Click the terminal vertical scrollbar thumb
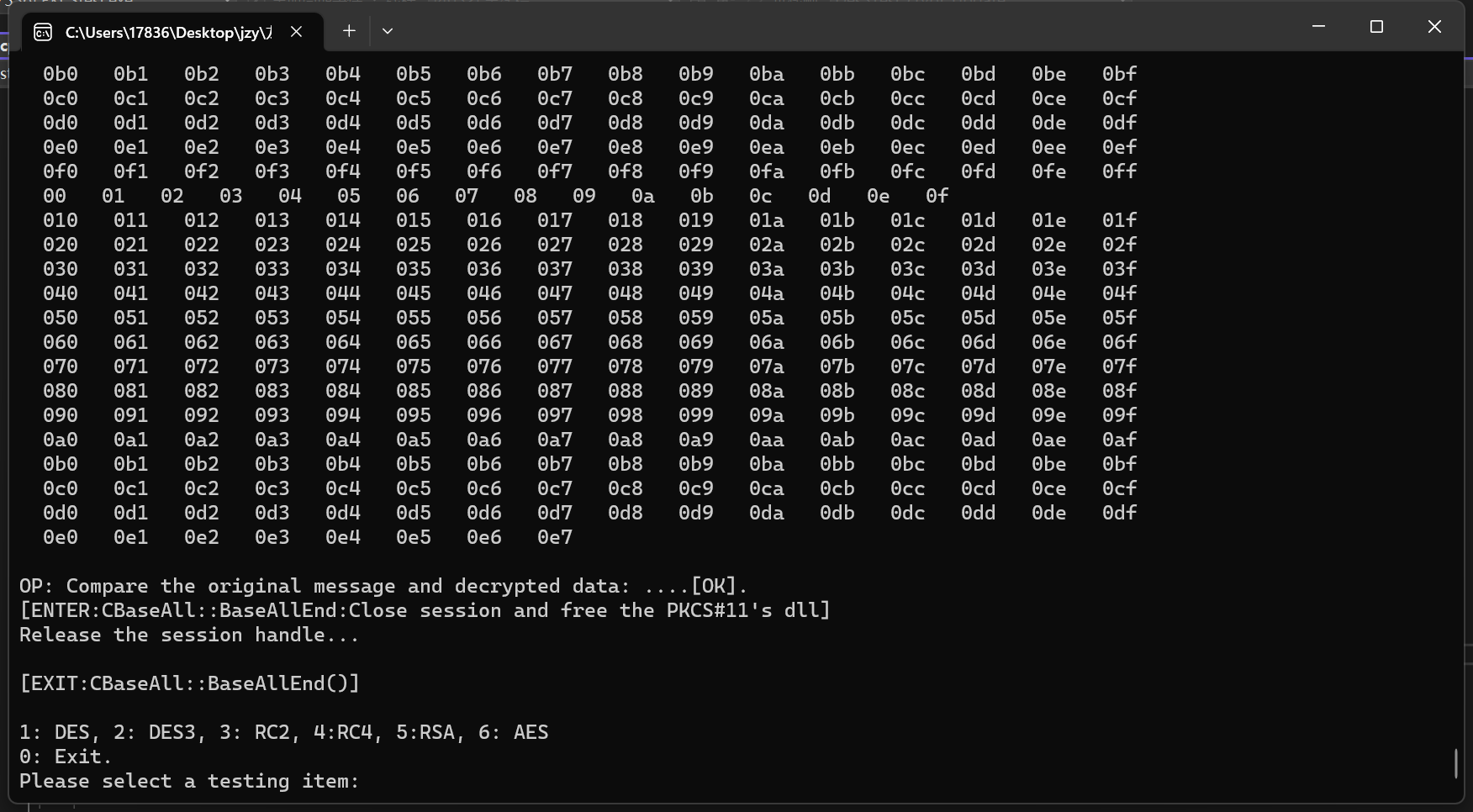The image size is (1473, 812). [1455, 763]
